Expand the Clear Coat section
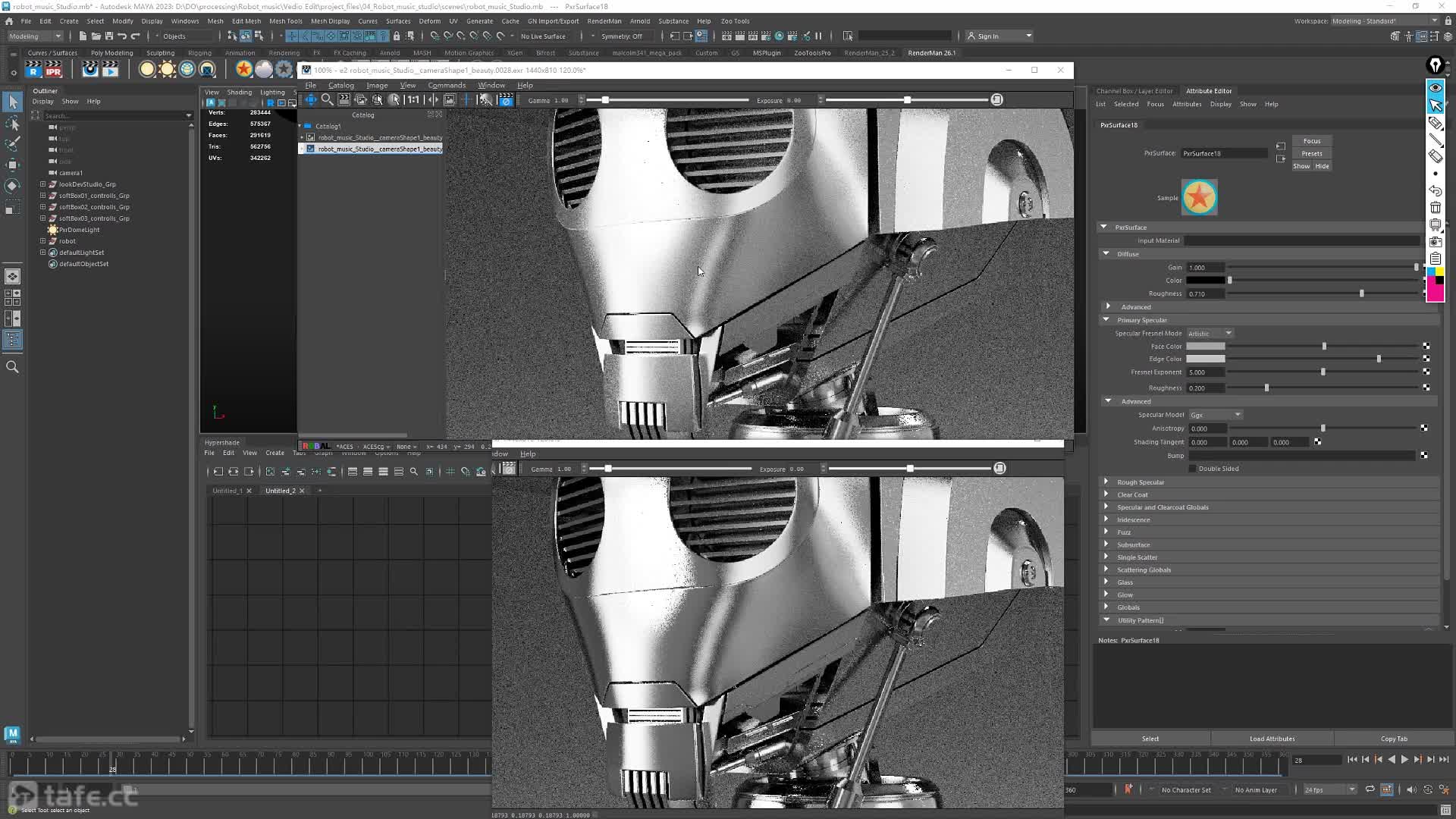 point(1106,494)
